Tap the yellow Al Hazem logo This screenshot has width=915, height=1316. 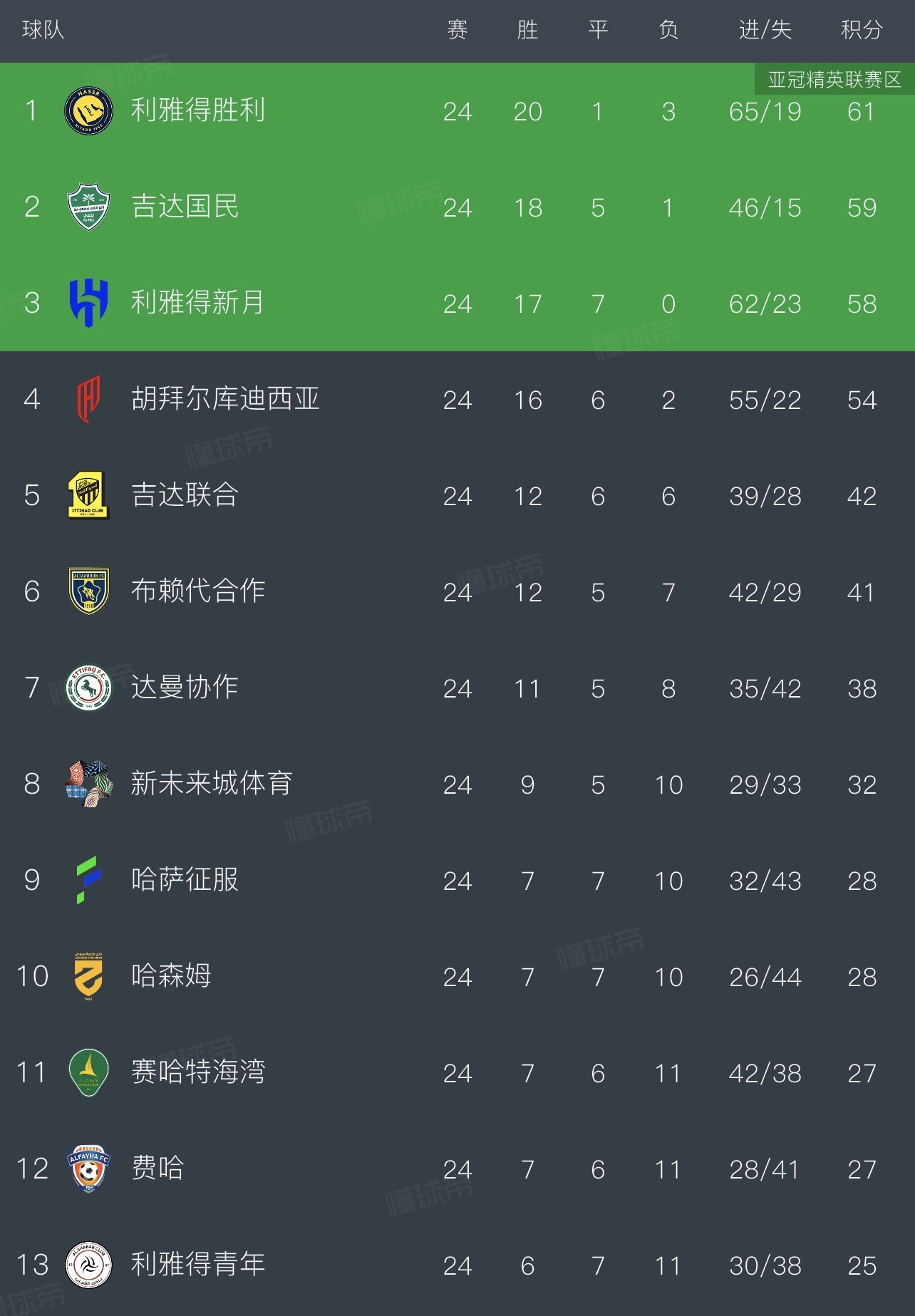point(88,976)
